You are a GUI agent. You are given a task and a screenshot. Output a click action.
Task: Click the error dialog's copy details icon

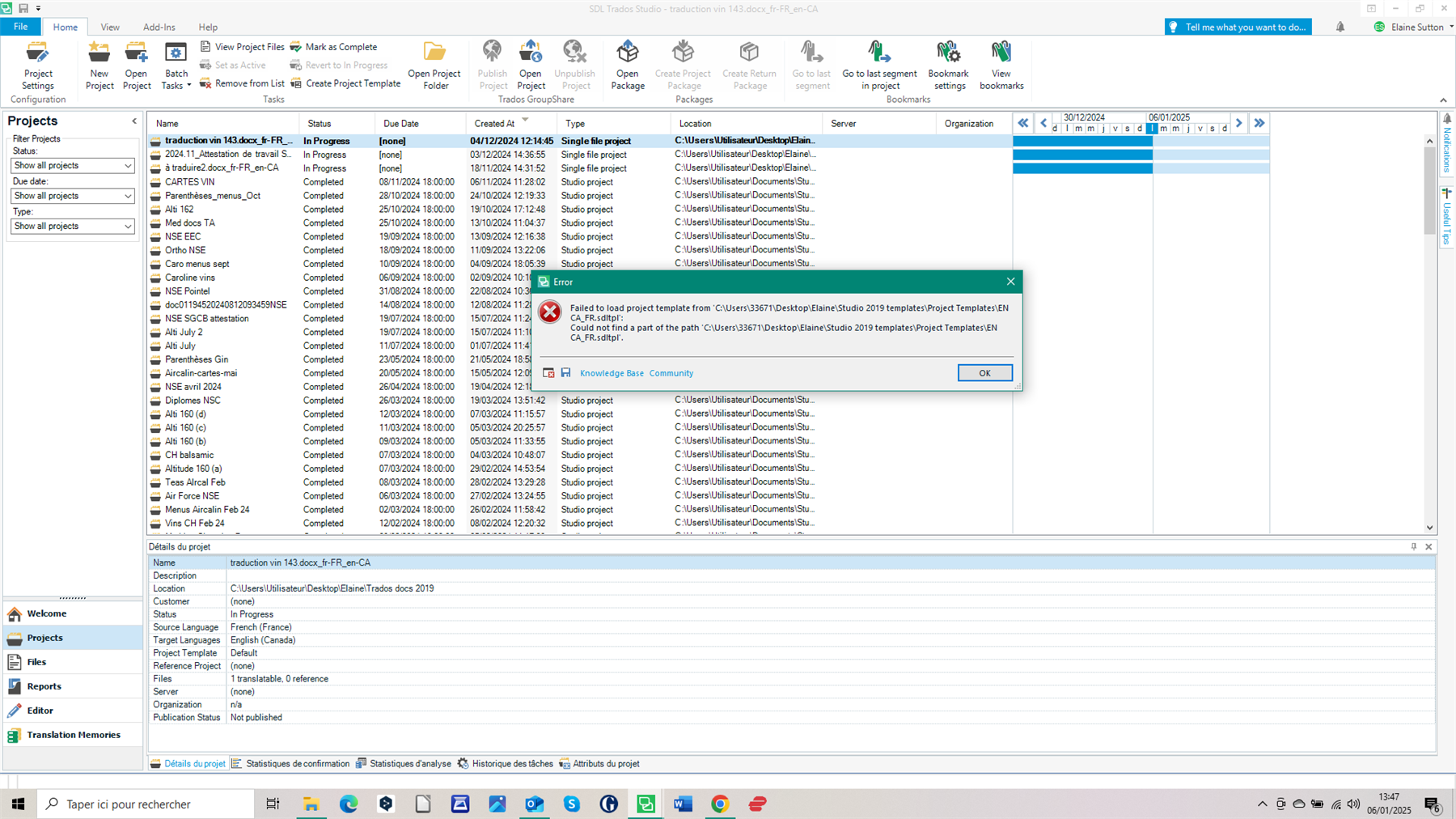[548, 373]
